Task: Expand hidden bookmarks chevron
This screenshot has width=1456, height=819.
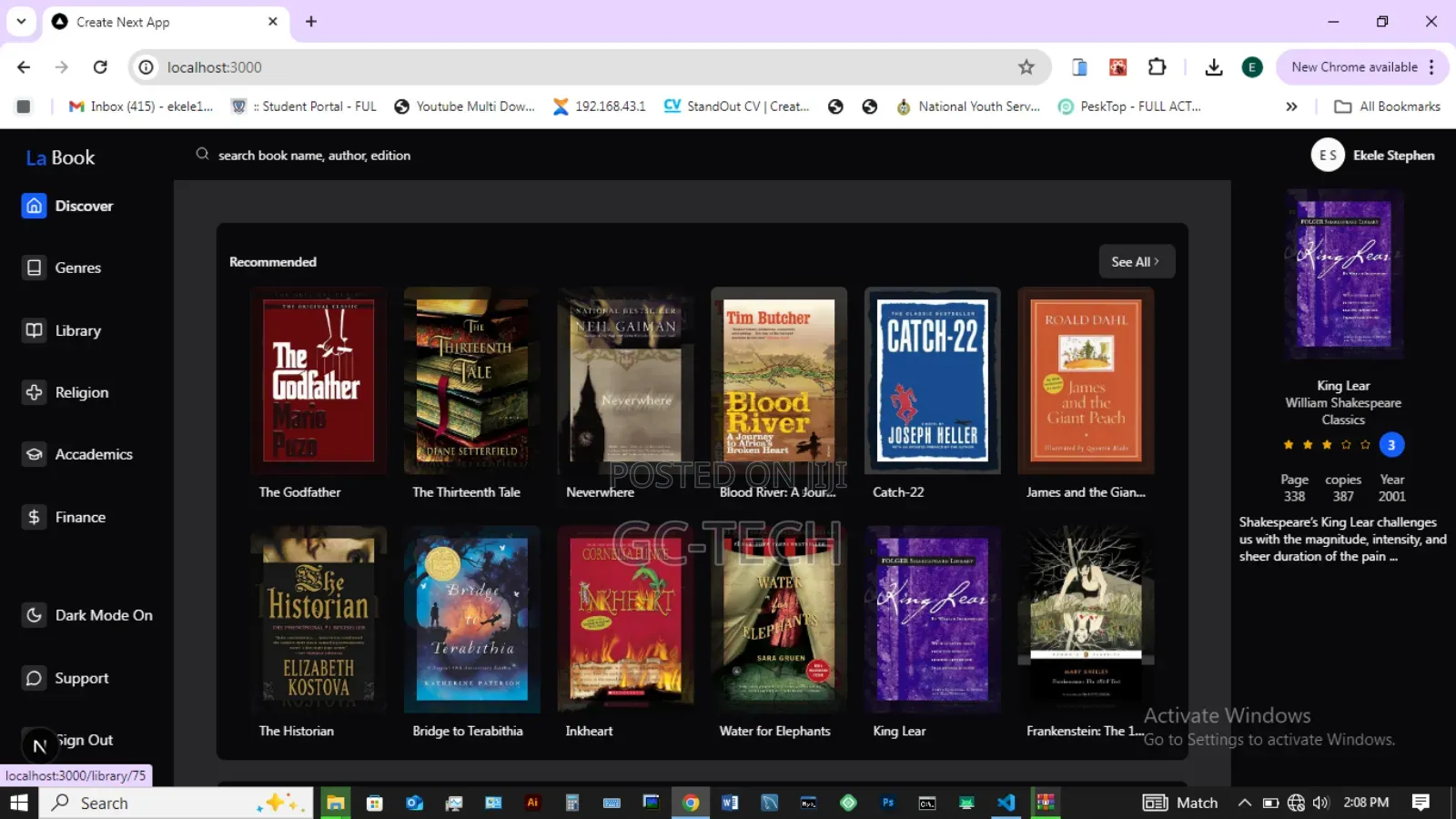Action: 1291,106
